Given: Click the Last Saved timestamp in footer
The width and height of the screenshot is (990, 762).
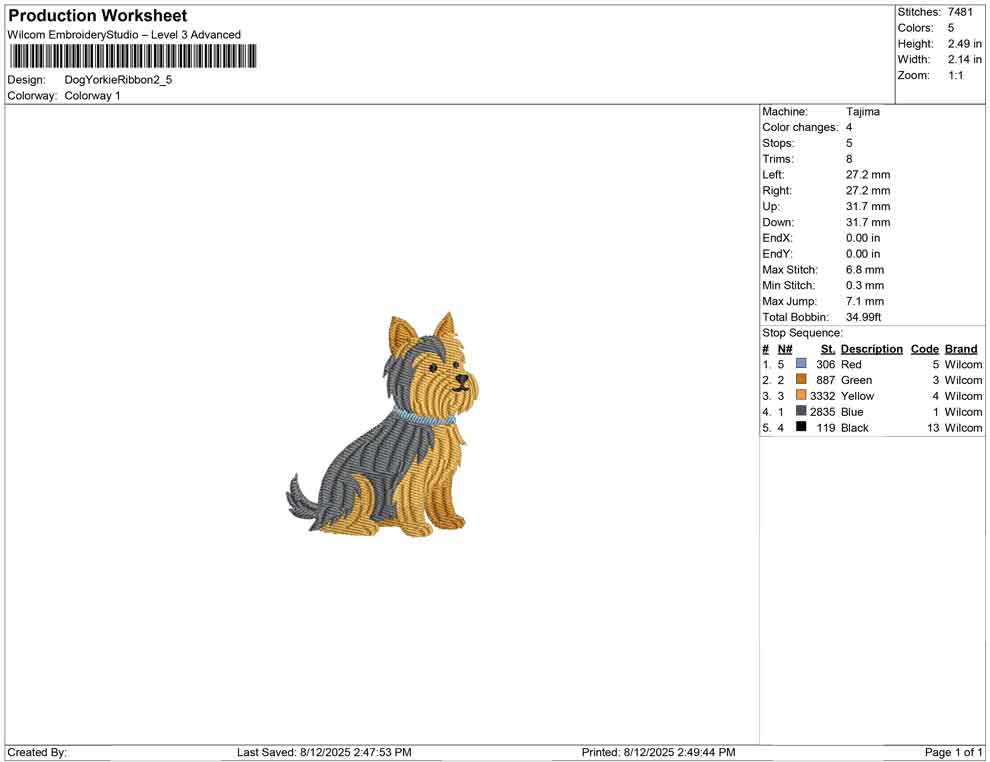Looking at the screenshot, I should pyautogui.click(x=324, y=752).
